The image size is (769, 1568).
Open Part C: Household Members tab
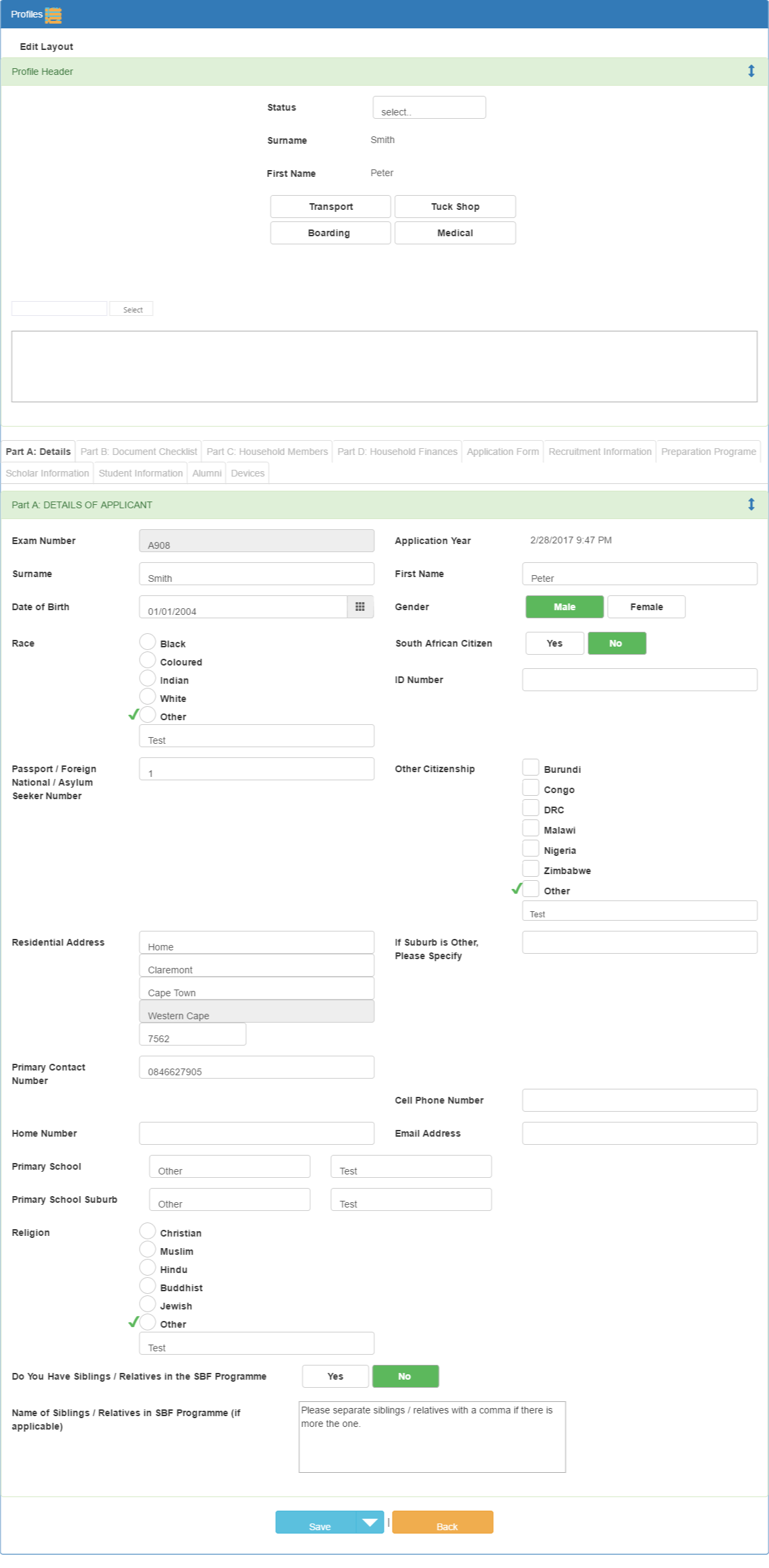[x=267, y=452]
